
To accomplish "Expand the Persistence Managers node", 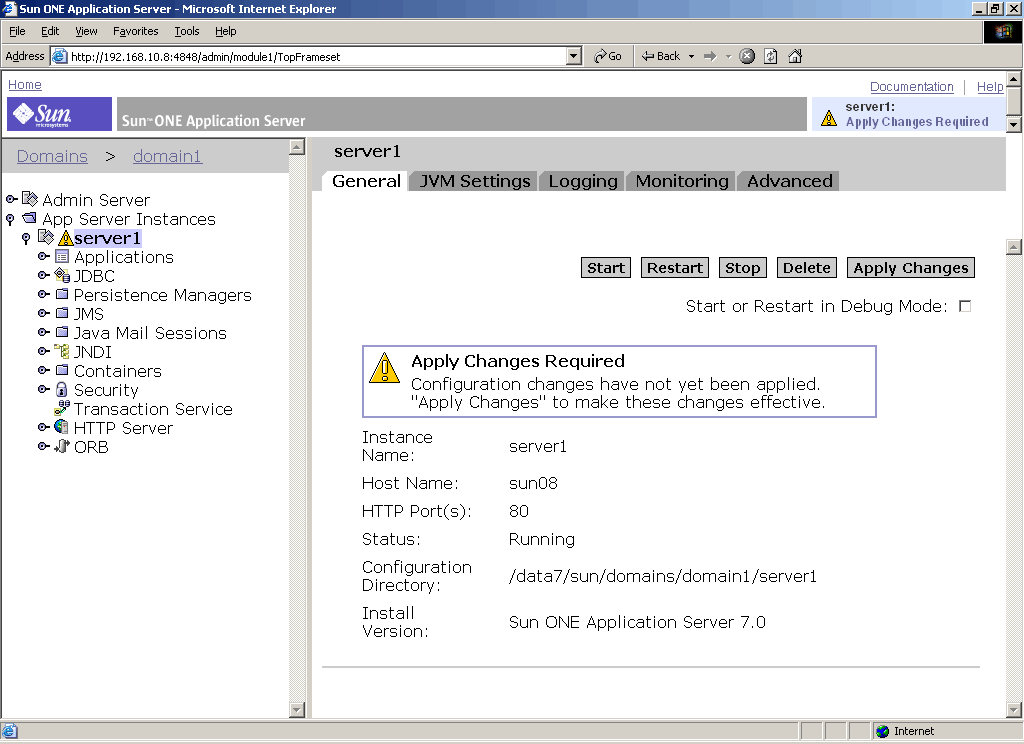I will [x=44, y=294].
